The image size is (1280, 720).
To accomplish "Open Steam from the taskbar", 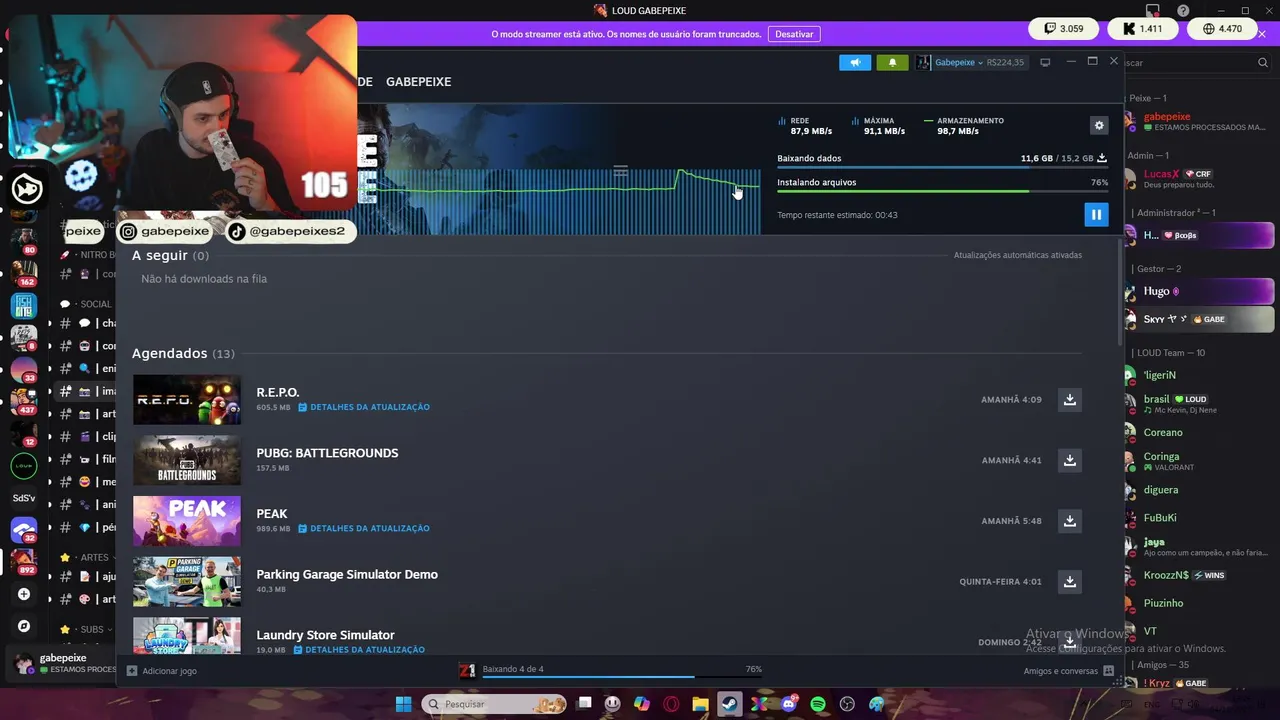I will [730, 704].
